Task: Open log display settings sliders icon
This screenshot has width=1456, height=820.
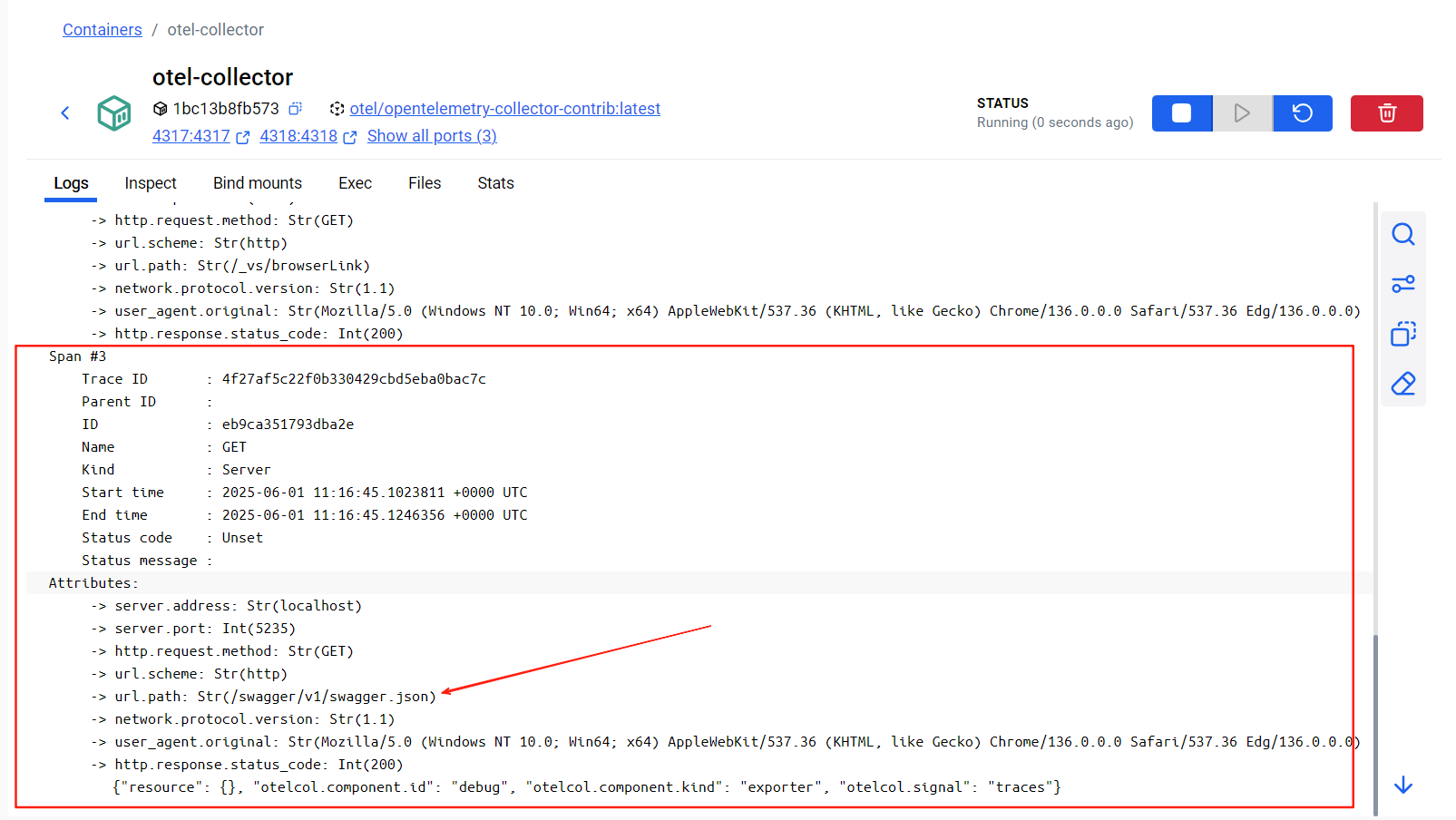Action: coord(1403,285)
